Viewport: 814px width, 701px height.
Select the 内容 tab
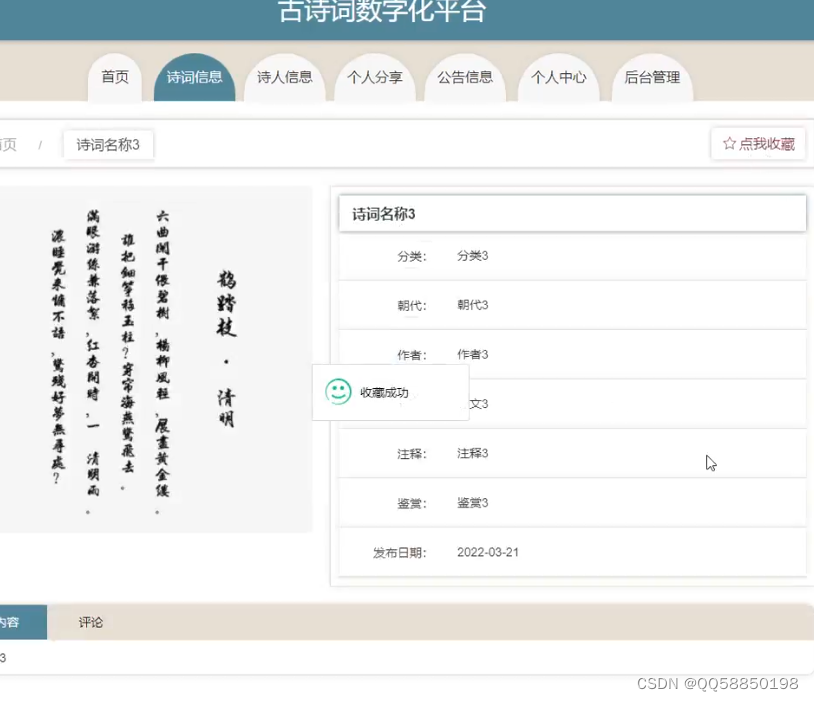coord(23,622)
